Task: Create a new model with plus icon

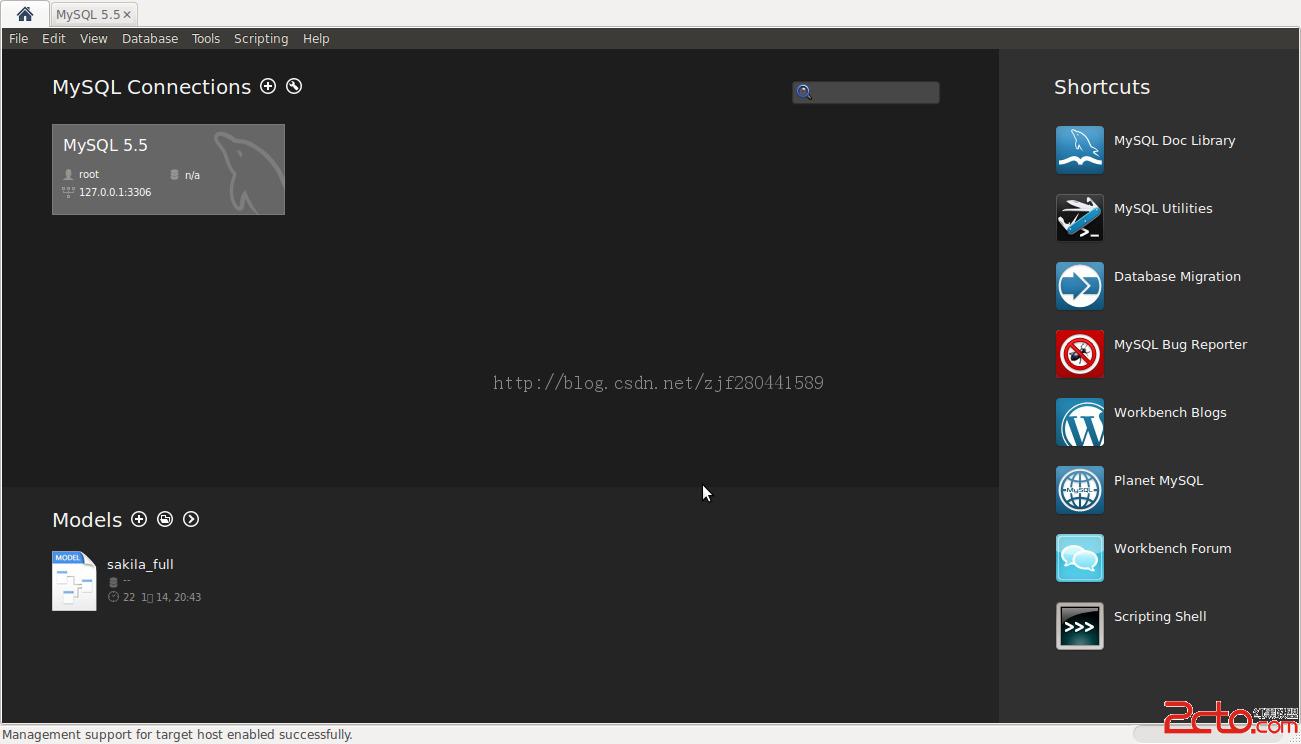Action: [x=139, y=519]
